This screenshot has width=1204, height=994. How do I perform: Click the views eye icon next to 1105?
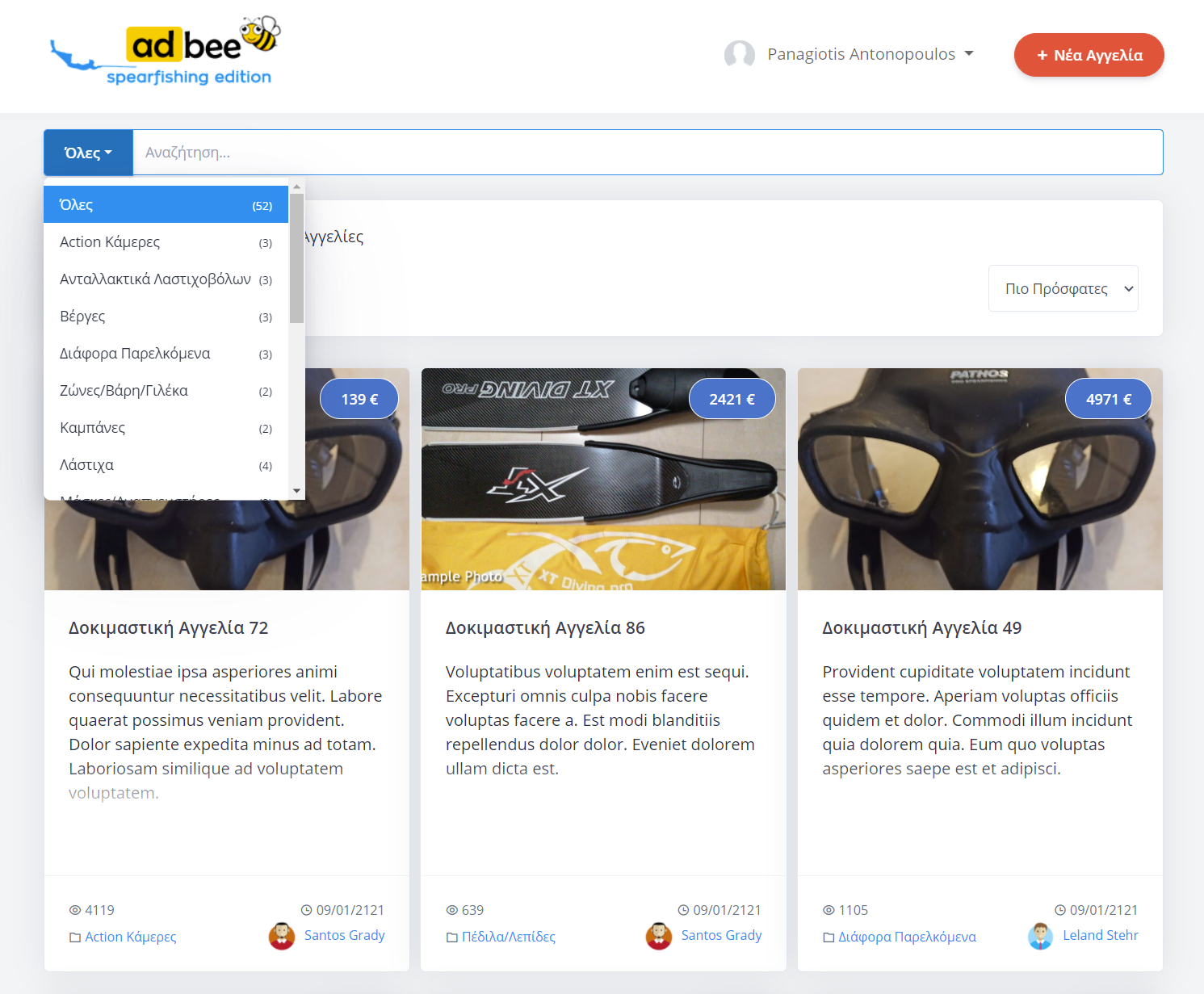(x=829, y=910)
